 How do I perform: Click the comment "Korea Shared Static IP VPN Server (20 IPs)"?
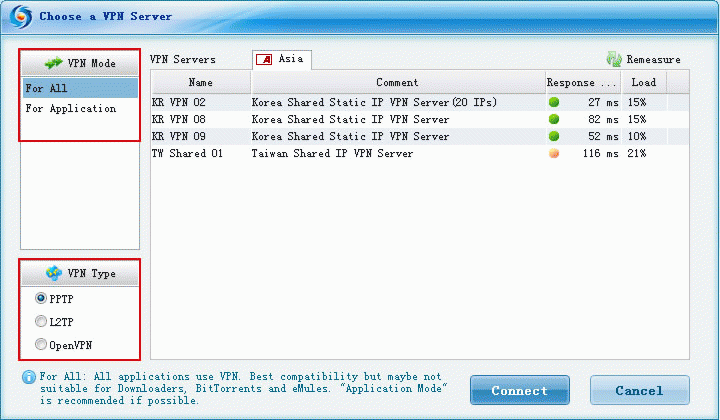click(x=374, y=102)
